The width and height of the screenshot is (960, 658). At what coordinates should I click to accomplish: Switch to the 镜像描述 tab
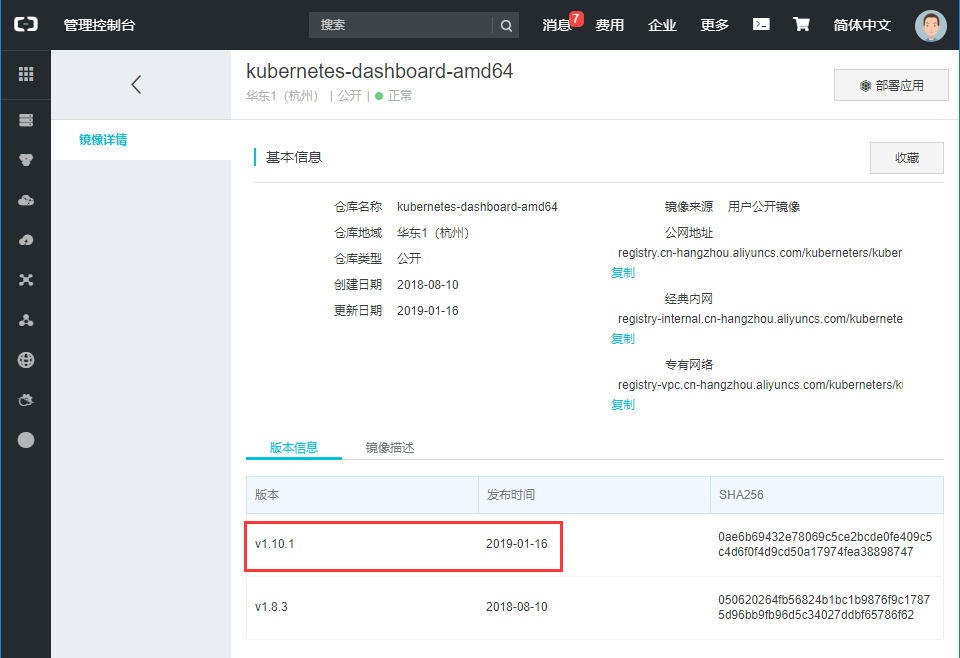pyautogui.click(x=390, y=447)
